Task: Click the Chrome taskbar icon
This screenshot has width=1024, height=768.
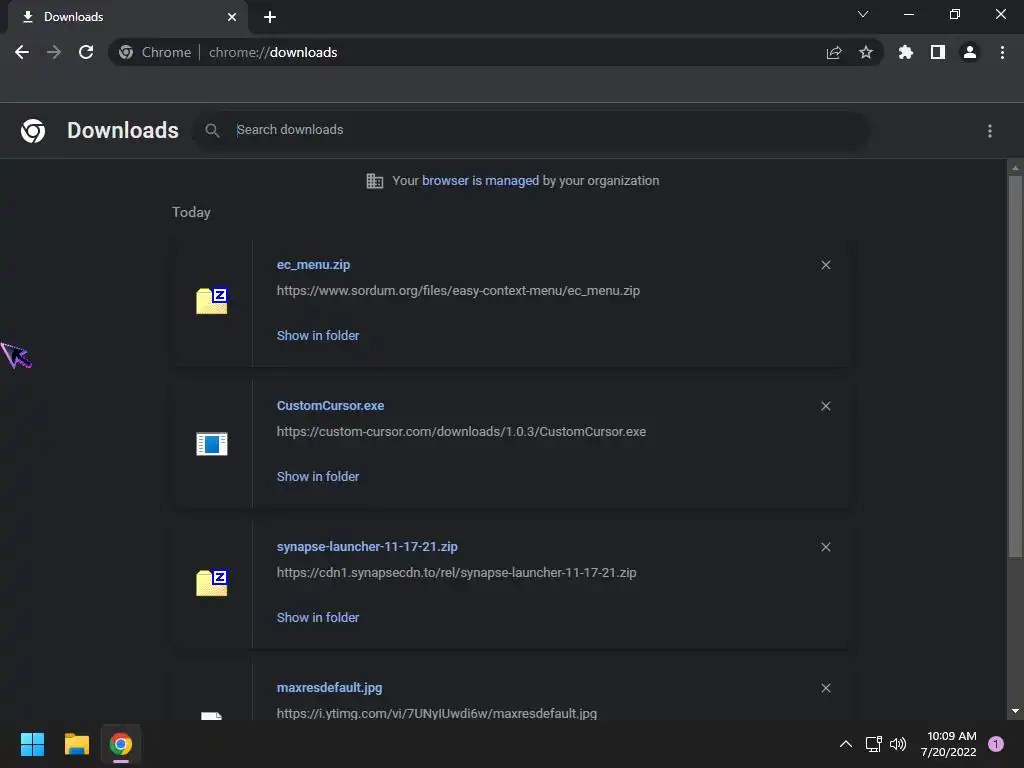Action: pos(121,744)
